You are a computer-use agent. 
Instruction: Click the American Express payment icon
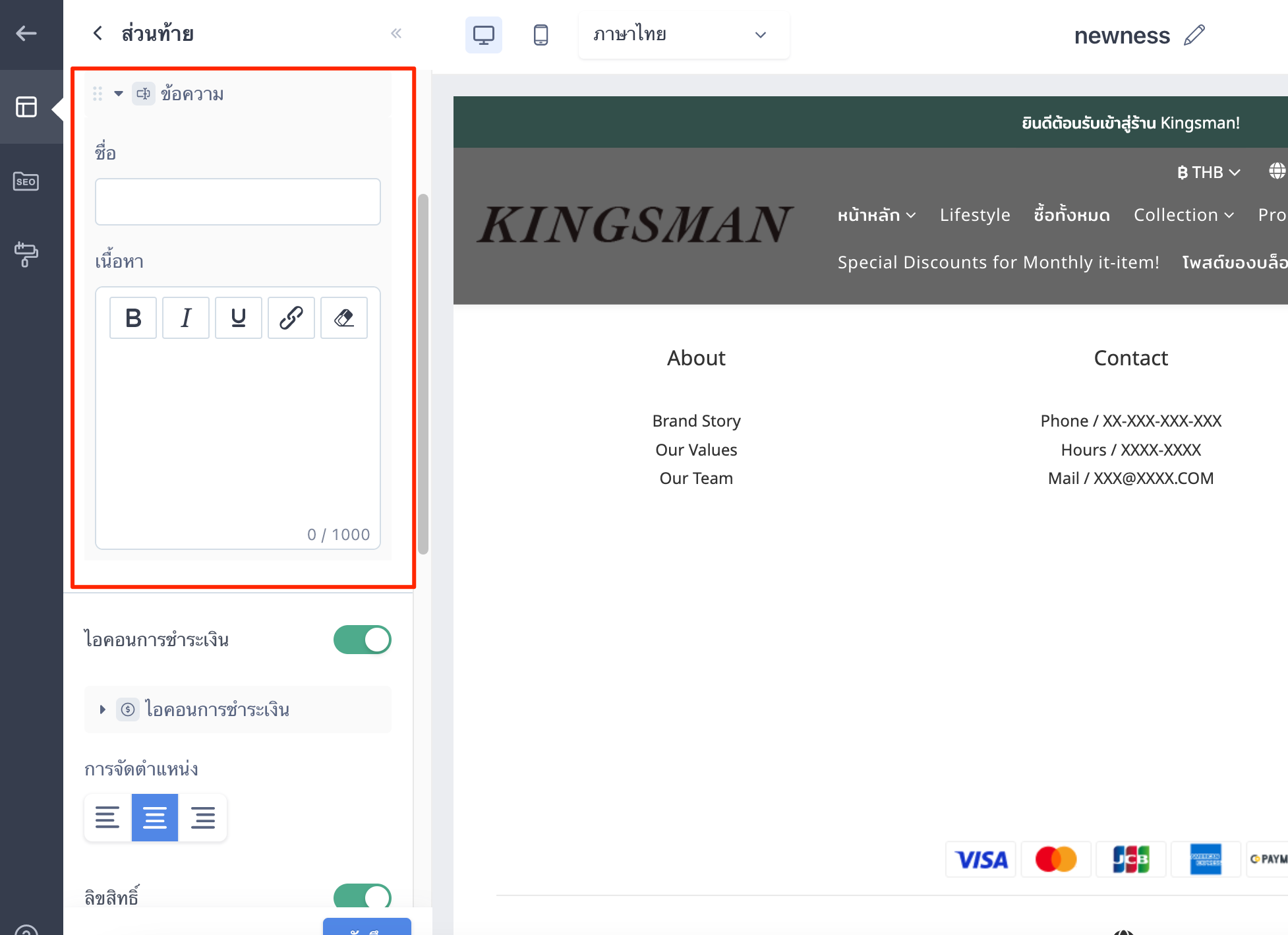point(1206,859)
